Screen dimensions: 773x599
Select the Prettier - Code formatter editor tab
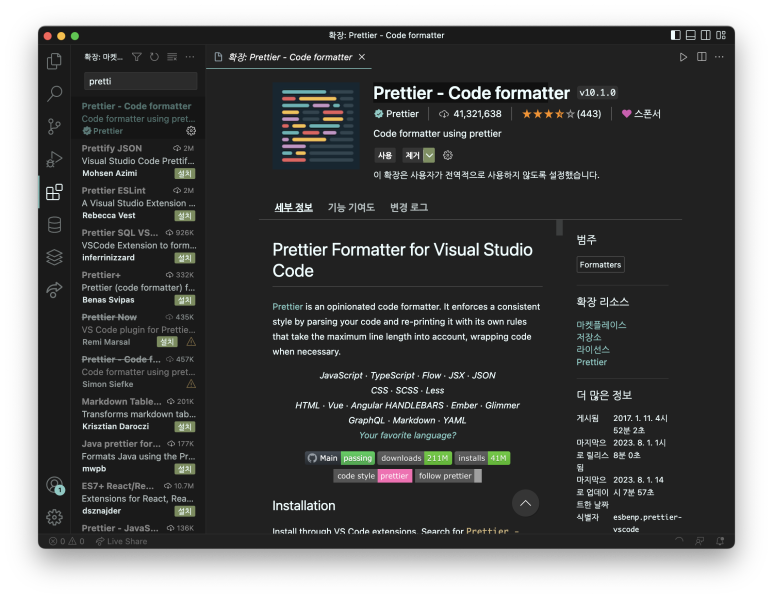point(289,57)
